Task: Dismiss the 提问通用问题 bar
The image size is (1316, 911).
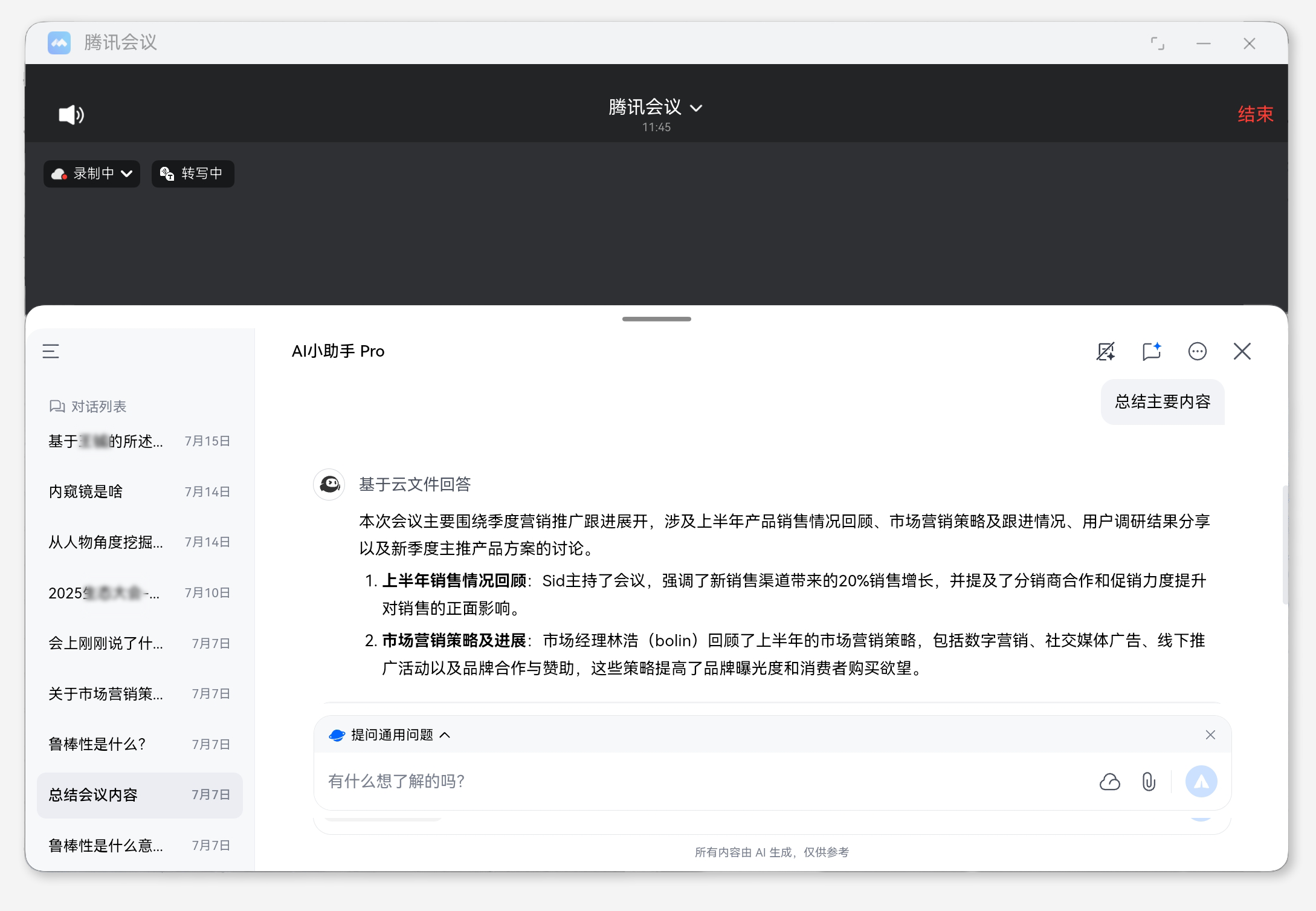Action: click(x=1210, y=735)
